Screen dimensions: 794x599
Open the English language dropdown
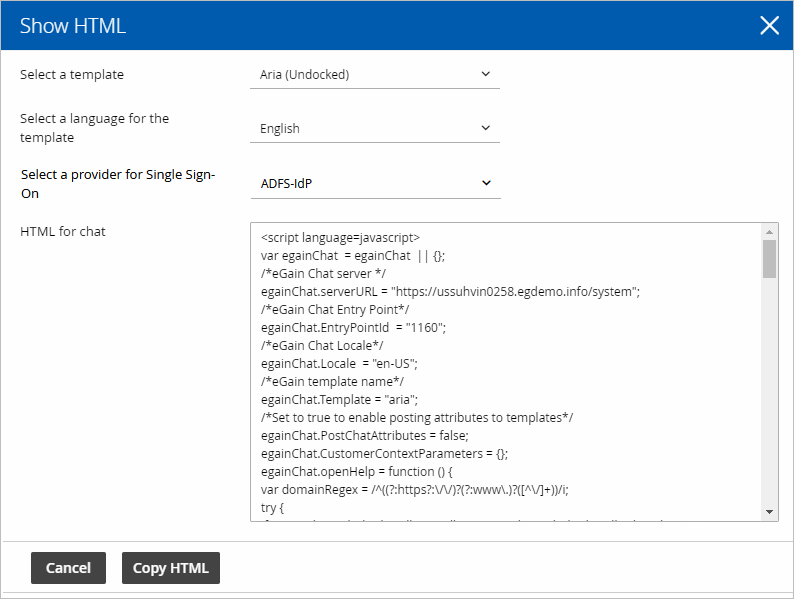(x=375, y=129)
